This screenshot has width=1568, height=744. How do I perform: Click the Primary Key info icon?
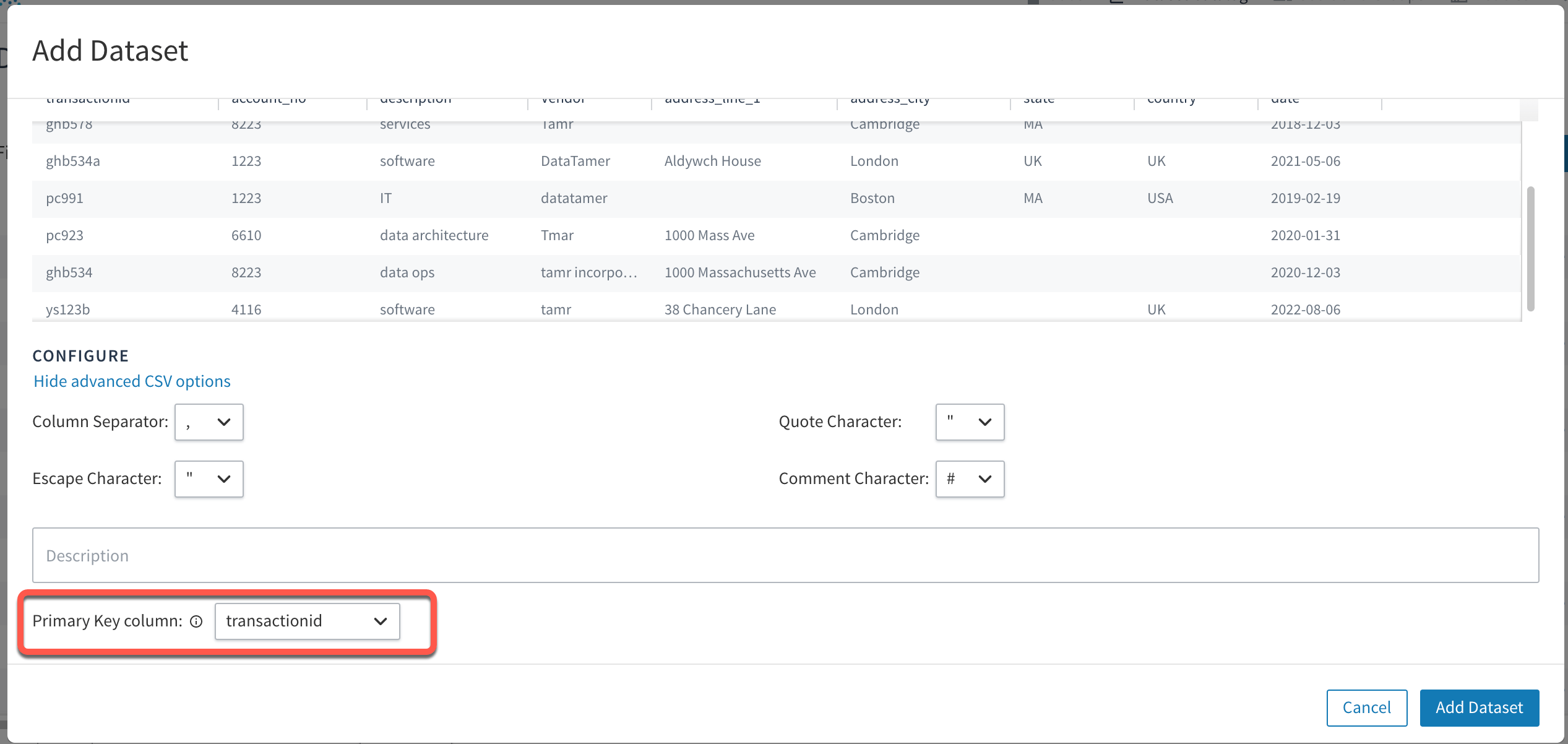(x=196, y=621)
